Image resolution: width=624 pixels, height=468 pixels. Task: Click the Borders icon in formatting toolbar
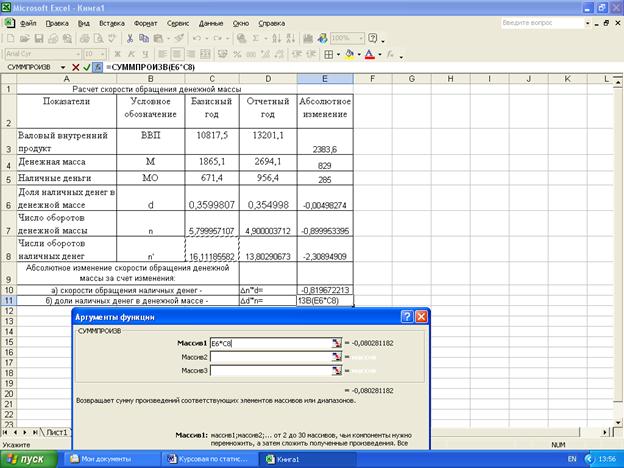click(x=329, y=54)
